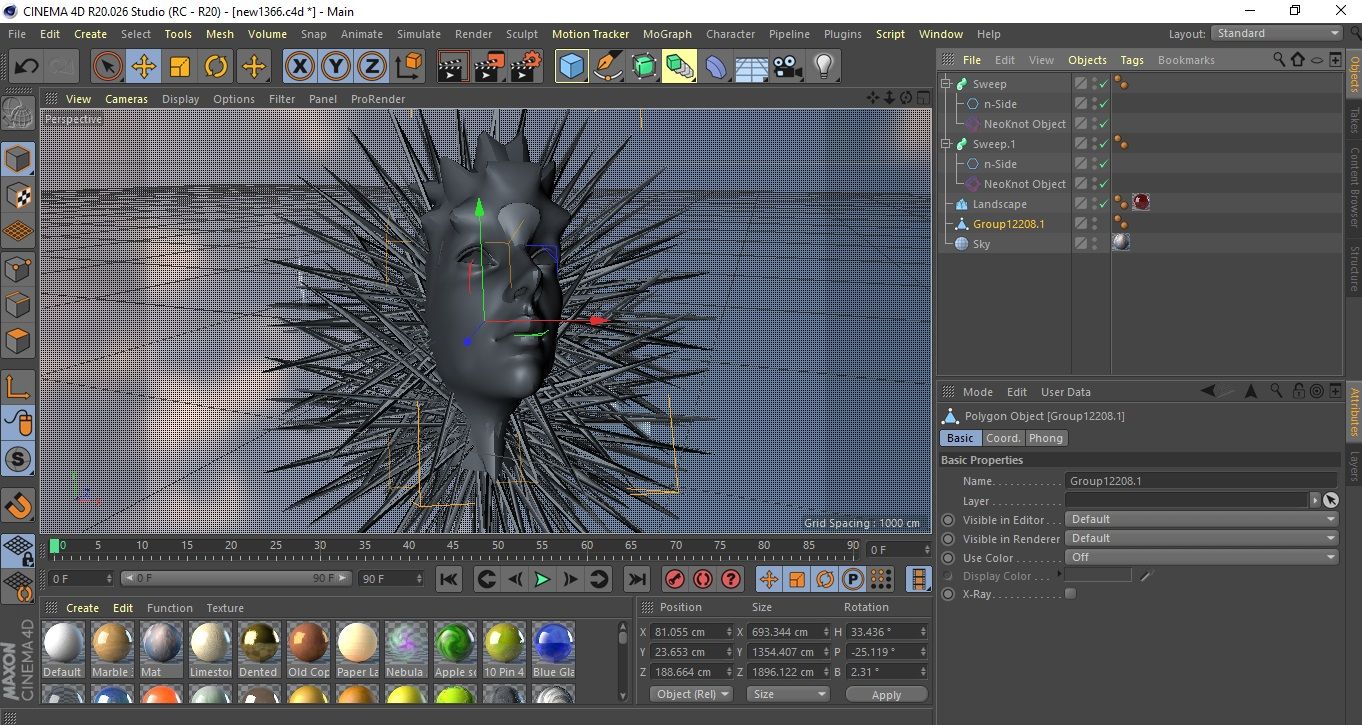Go to start of animation

pos(449,578)
